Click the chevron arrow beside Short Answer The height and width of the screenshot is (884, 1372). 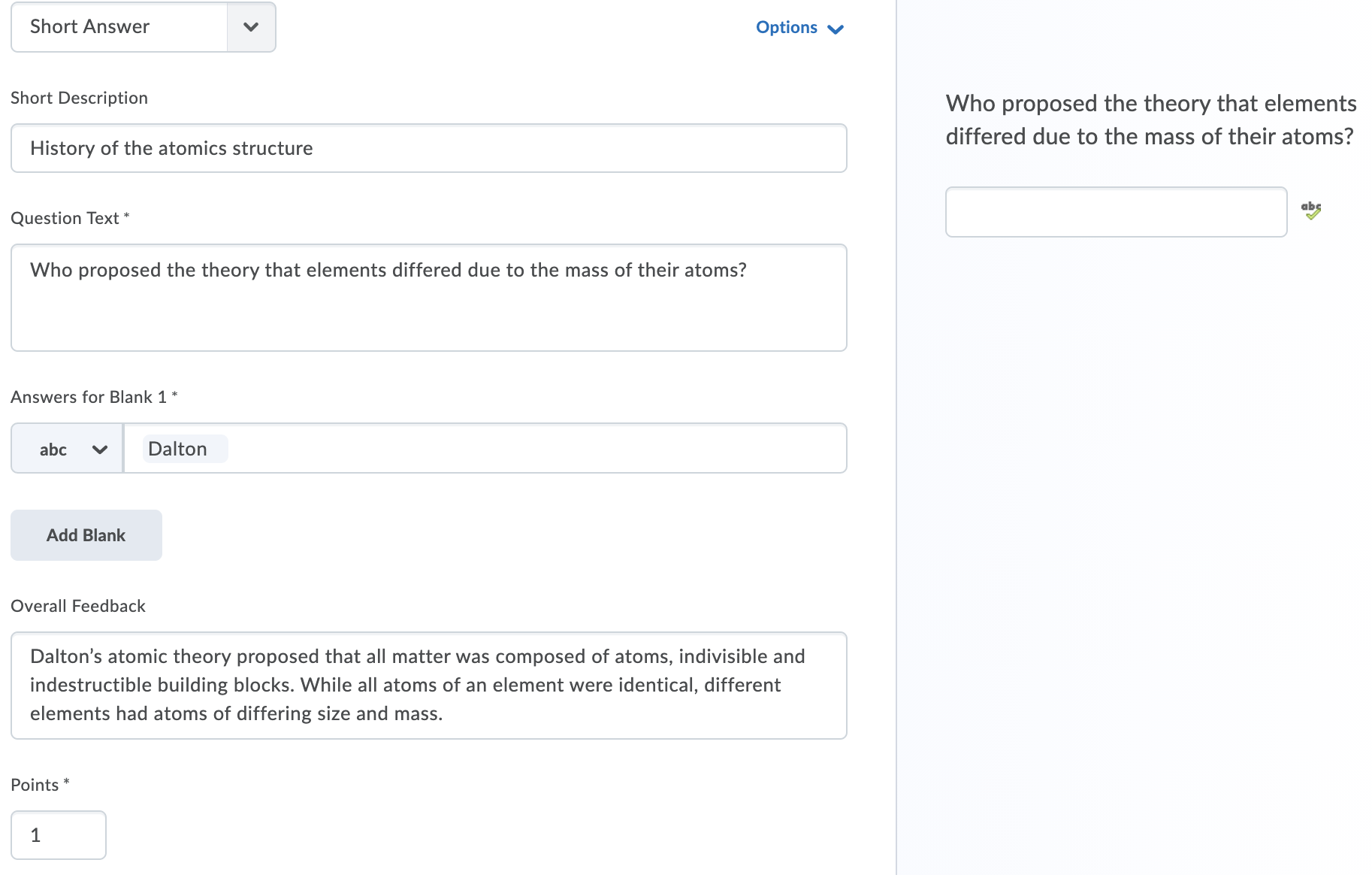coord(251,27)
